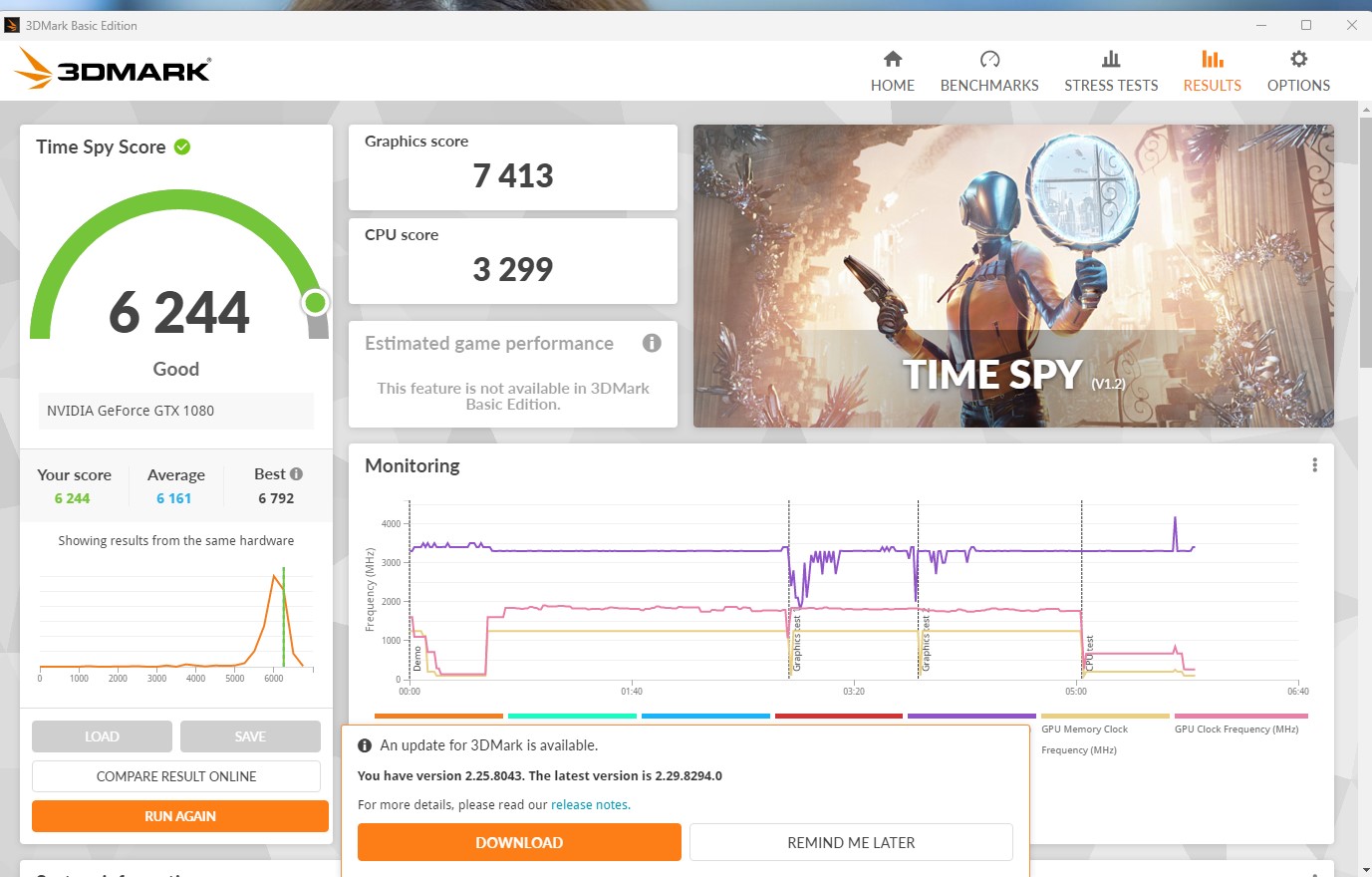Click the Results orange bars icon

1212,59
